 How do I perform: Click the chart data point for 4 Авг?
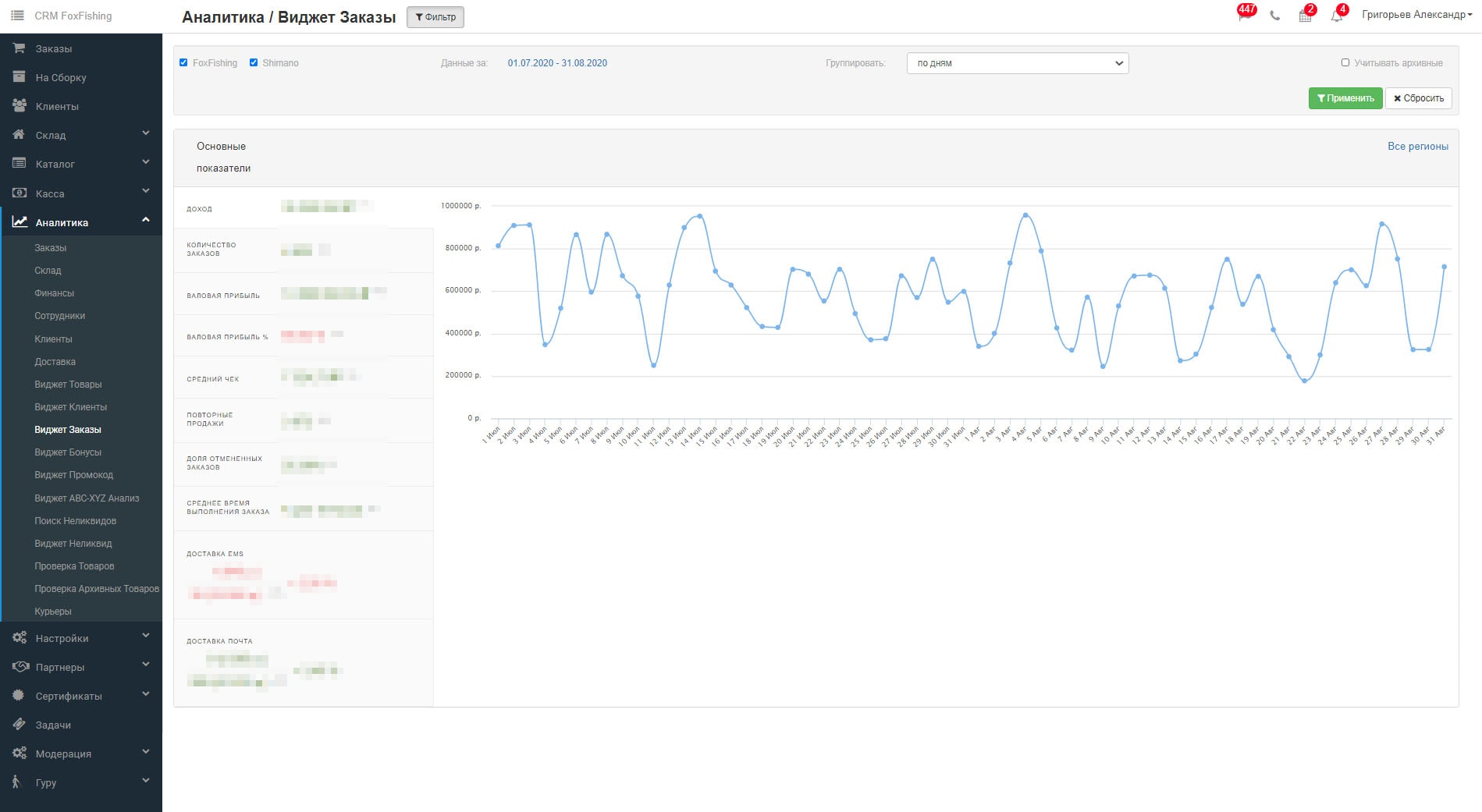point(1025,215)
